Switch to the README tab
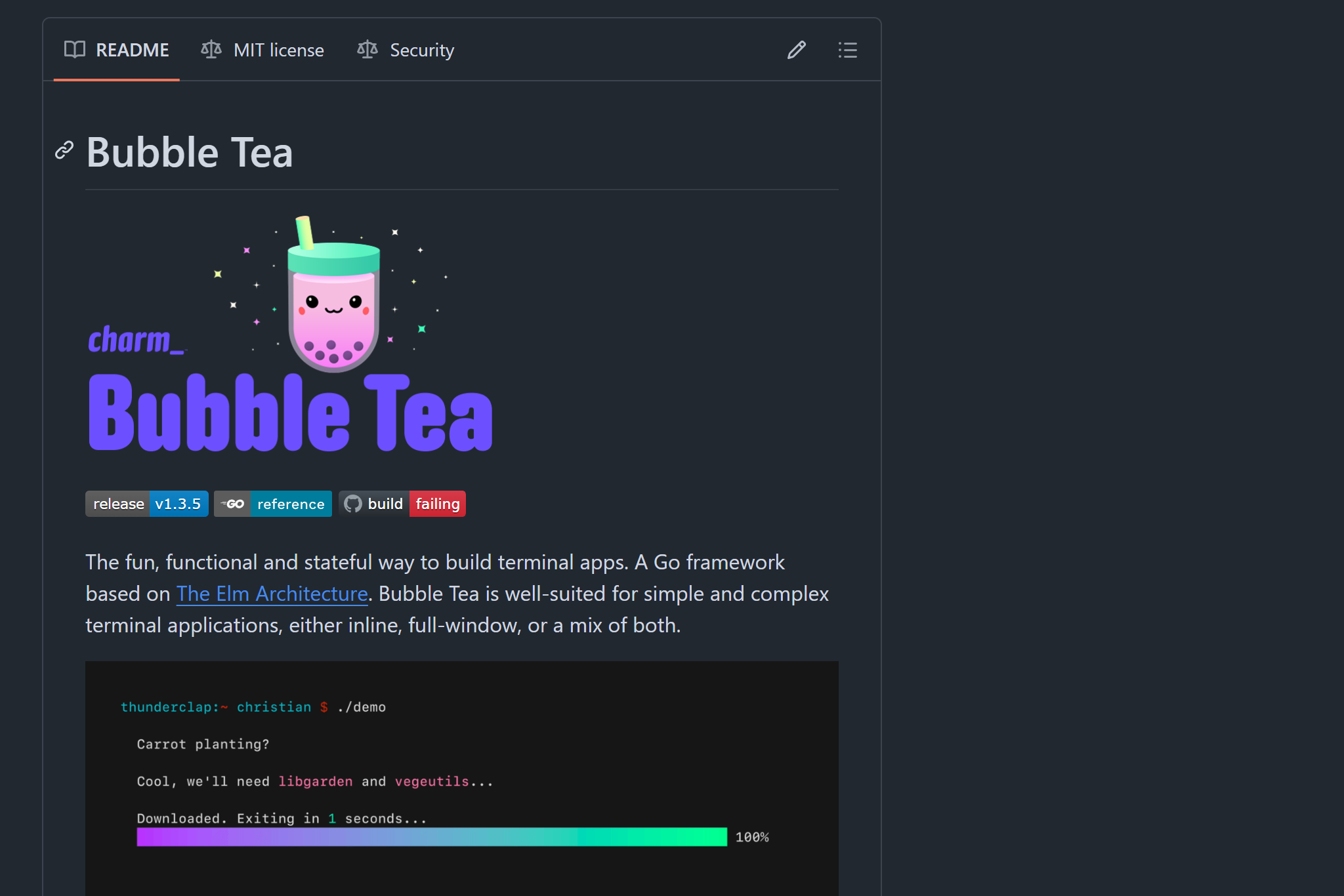This screenshot has width=1344, height=896. tap(132, 50)
